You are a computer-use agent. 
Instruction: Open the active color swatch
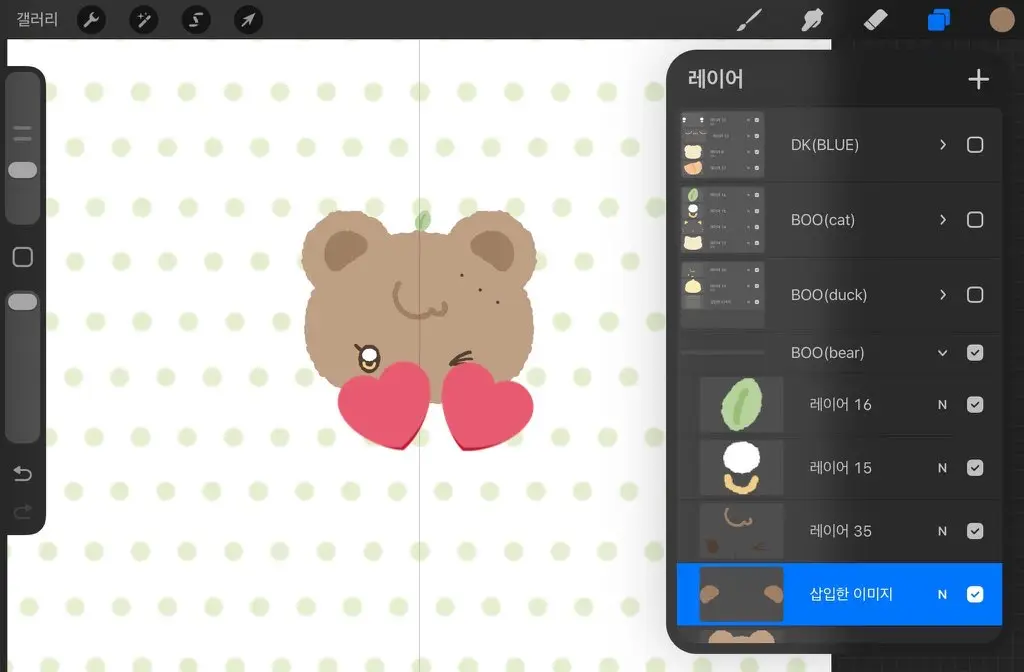click(1001, 20)
